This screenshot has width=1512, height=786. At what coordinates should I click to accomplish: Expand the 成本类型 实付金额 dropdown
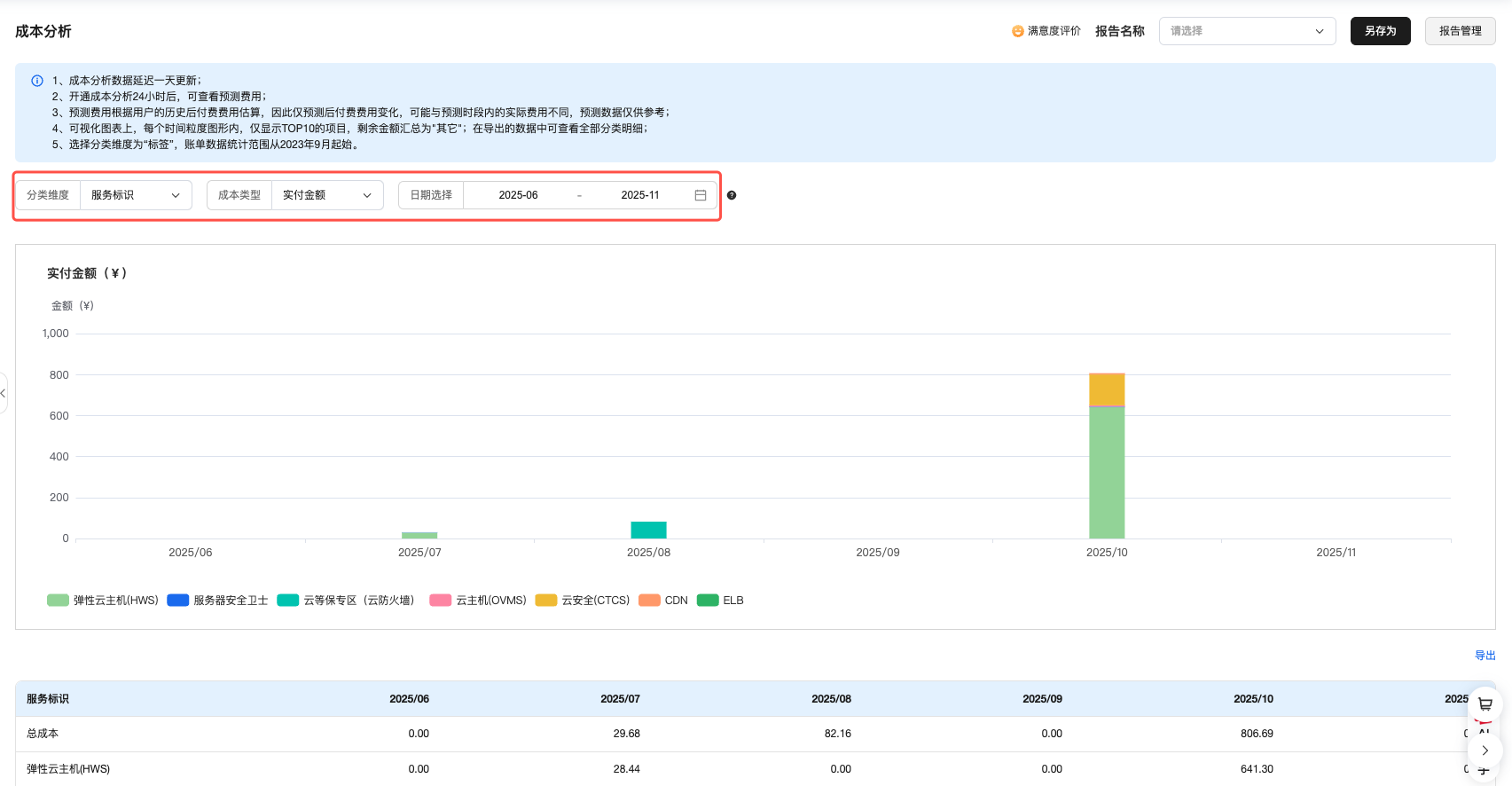click(x=327, y=195)
